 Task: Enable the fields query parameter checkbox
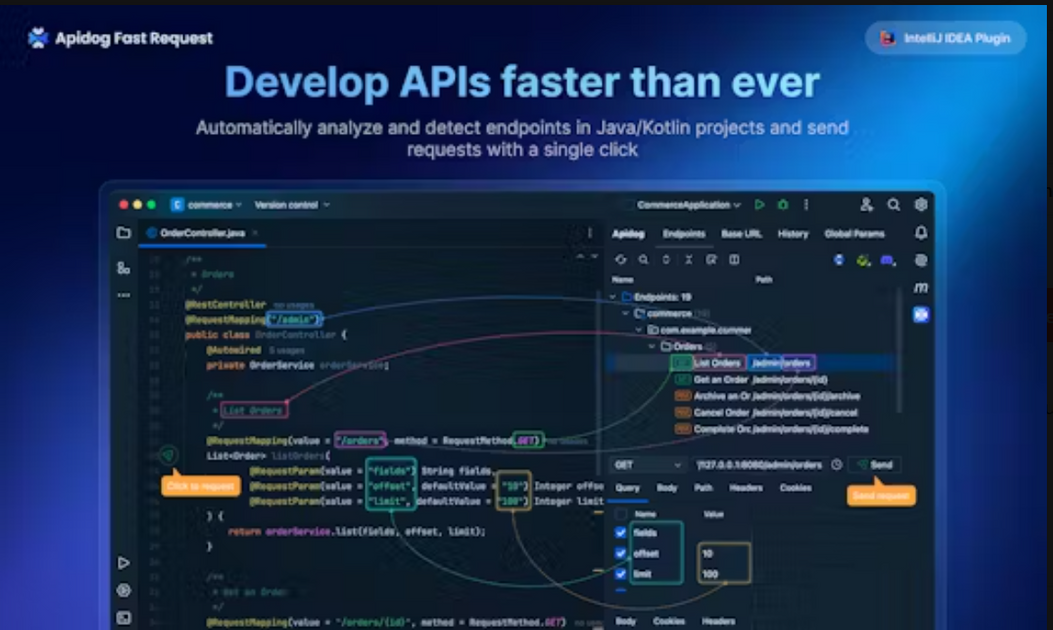(622, 533)
